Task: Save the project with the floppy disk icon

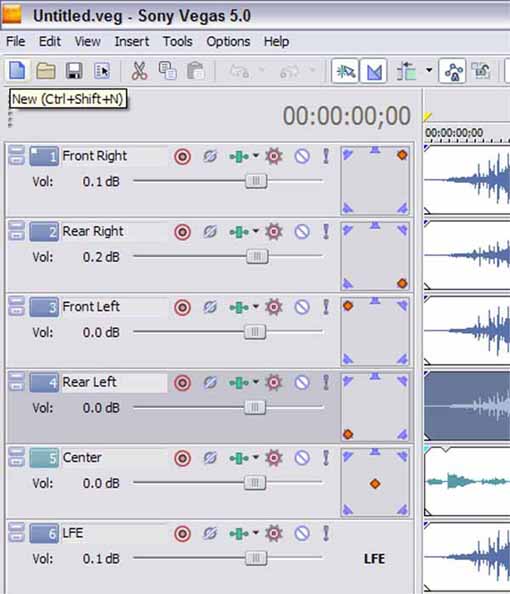Action: (x=74, y=71)
